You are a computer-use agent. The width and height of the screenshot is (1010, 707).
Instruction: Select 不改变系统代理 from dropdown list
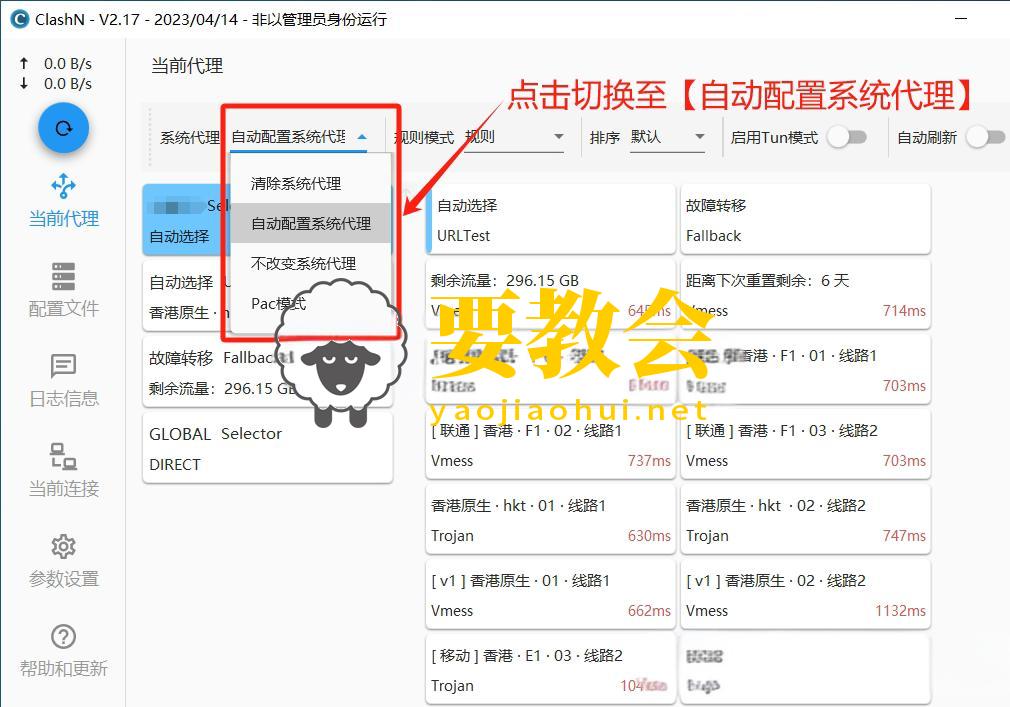coord(310,263)
